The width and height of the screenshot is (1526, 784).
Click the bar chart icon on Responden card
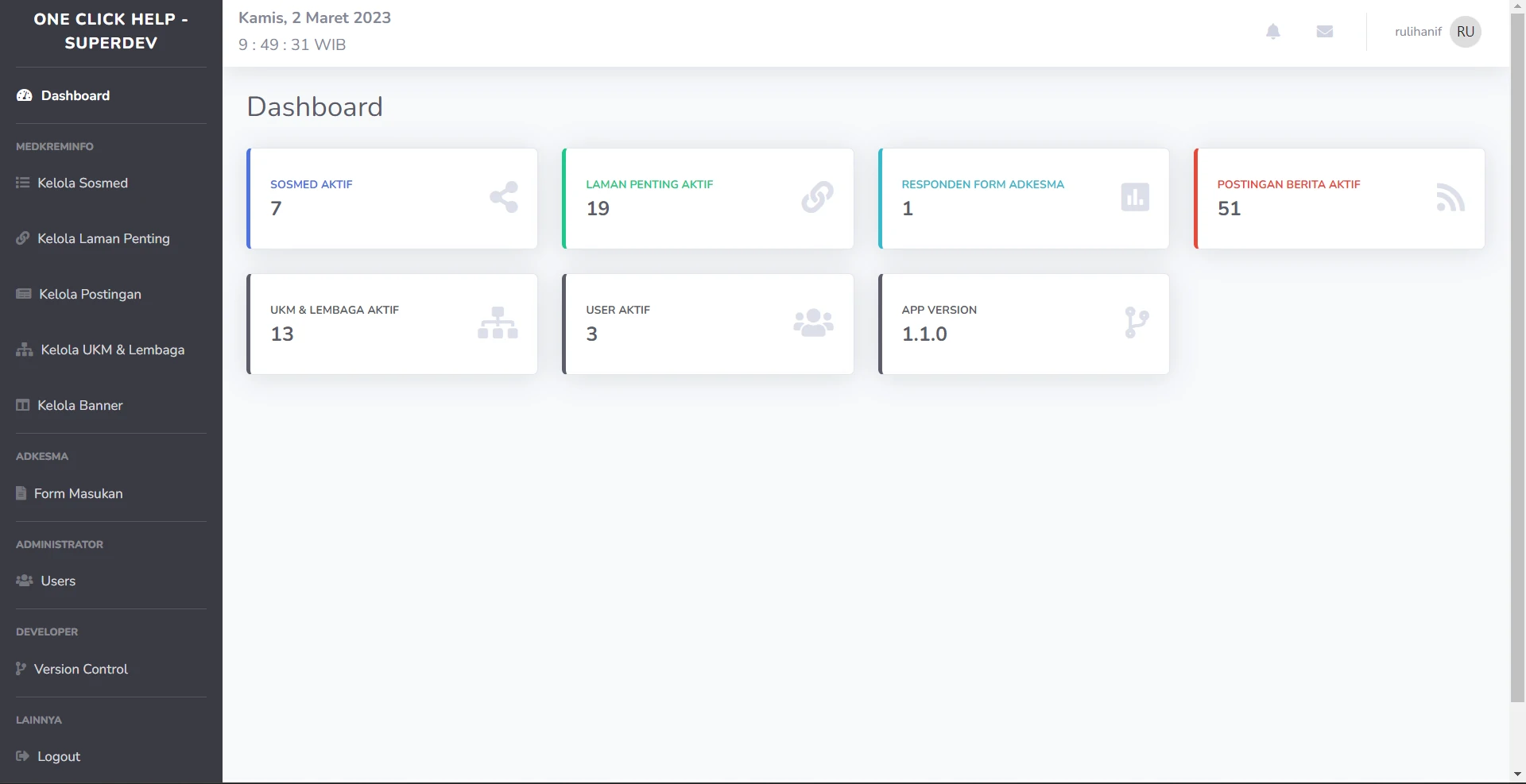pos(1134,197)
